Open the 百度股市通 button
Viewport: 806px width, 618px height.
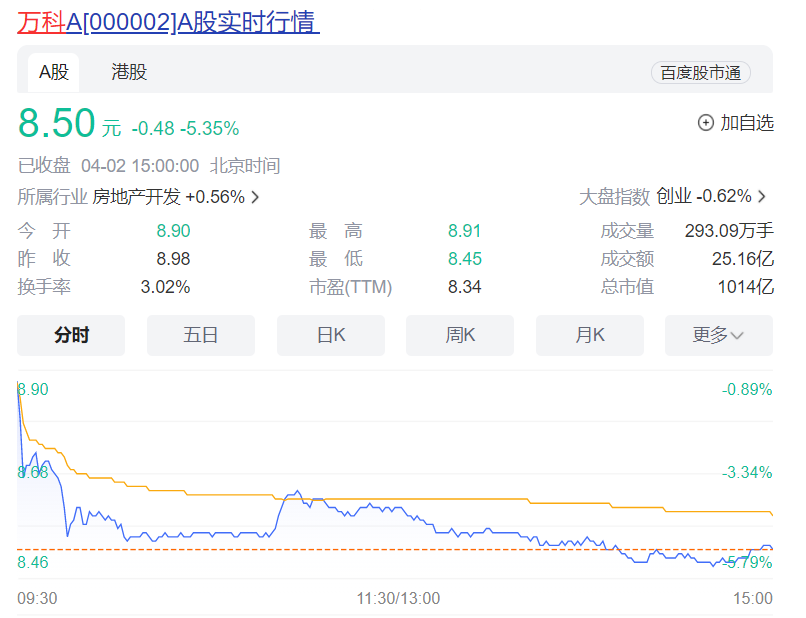(701, 72)
